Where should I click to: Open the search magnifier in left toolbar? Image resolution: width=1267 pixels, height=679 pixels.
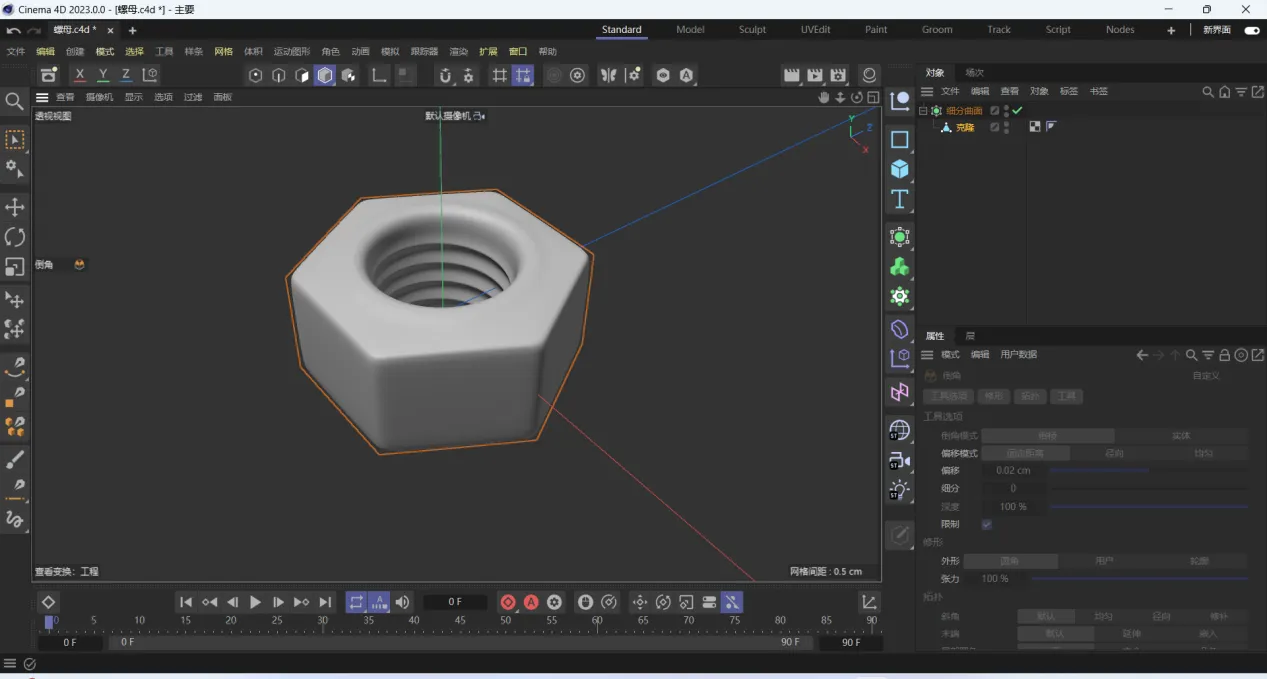tap(14, 101)
